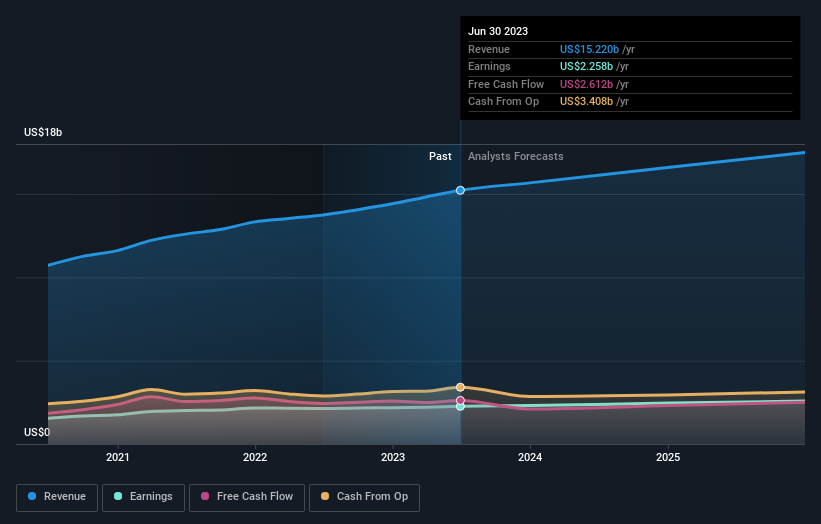Select the 2022 x-axis label
Screen dimensions: 821x524
point(255,457)
